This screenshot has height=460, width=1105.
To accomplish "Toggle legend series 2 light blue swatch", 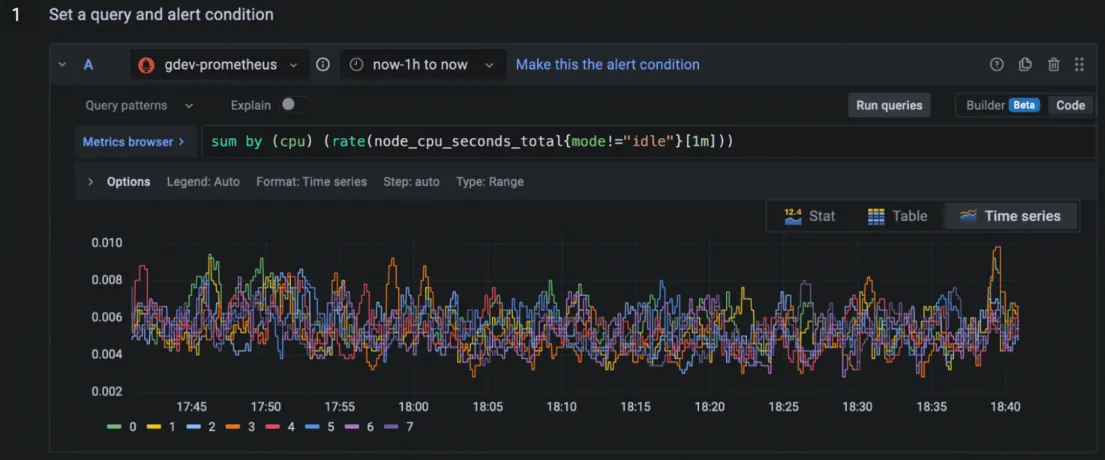I will (193, 427).
